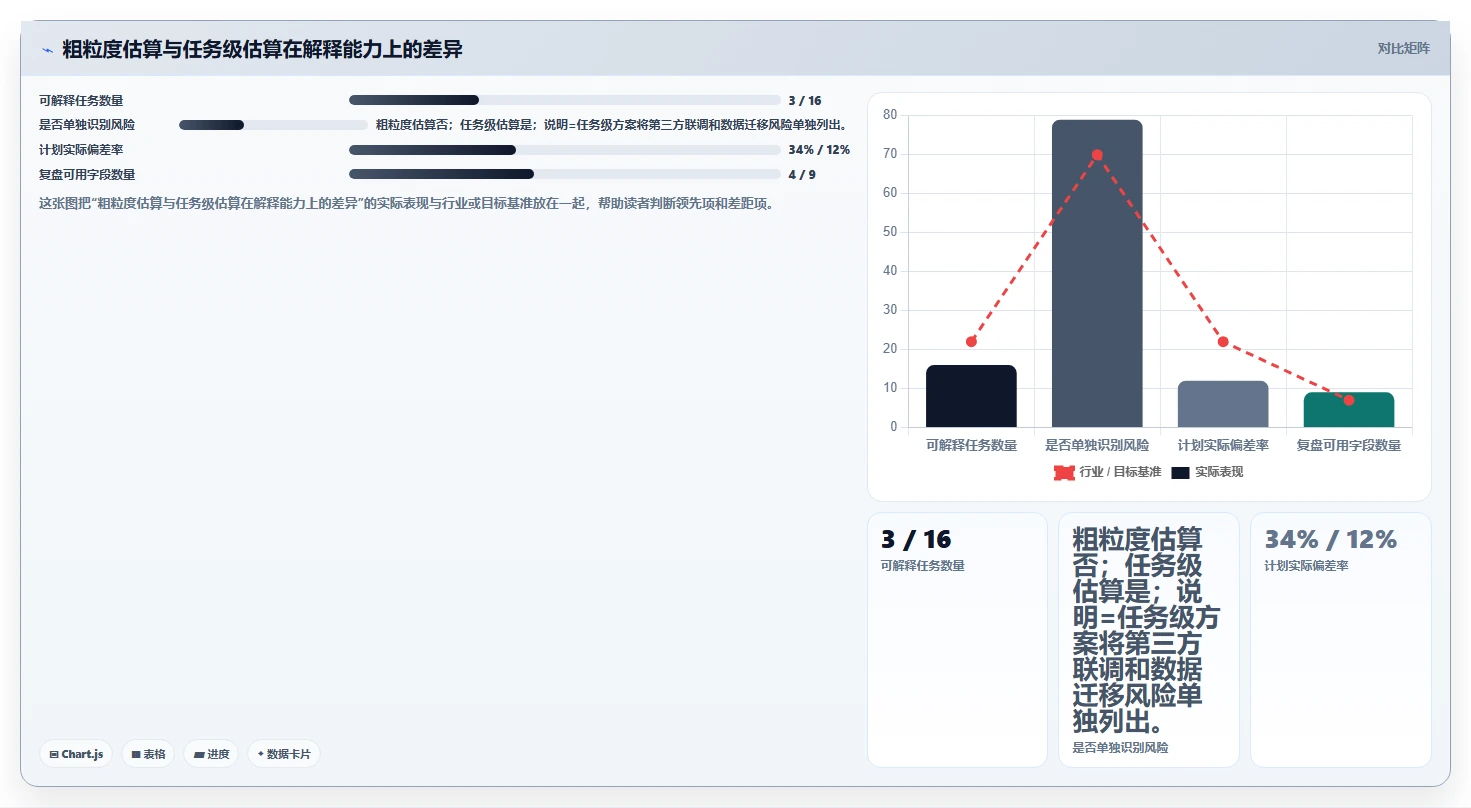Image resolution: width=1471 pixels, height=808 pixels.
Task: Click the 复盘可用字段数量 label in the progress list
Action: [87, 175]
